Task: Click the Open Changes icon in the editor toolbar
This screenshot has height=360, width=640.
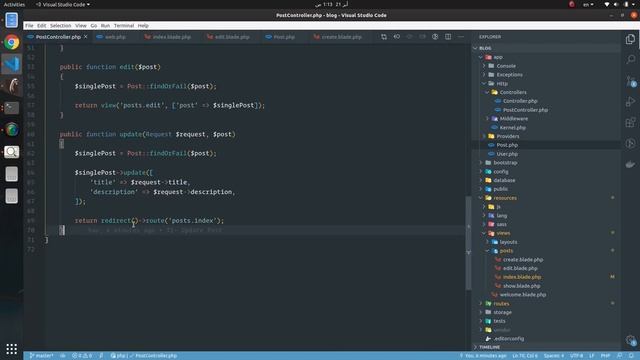Action: 384,37
